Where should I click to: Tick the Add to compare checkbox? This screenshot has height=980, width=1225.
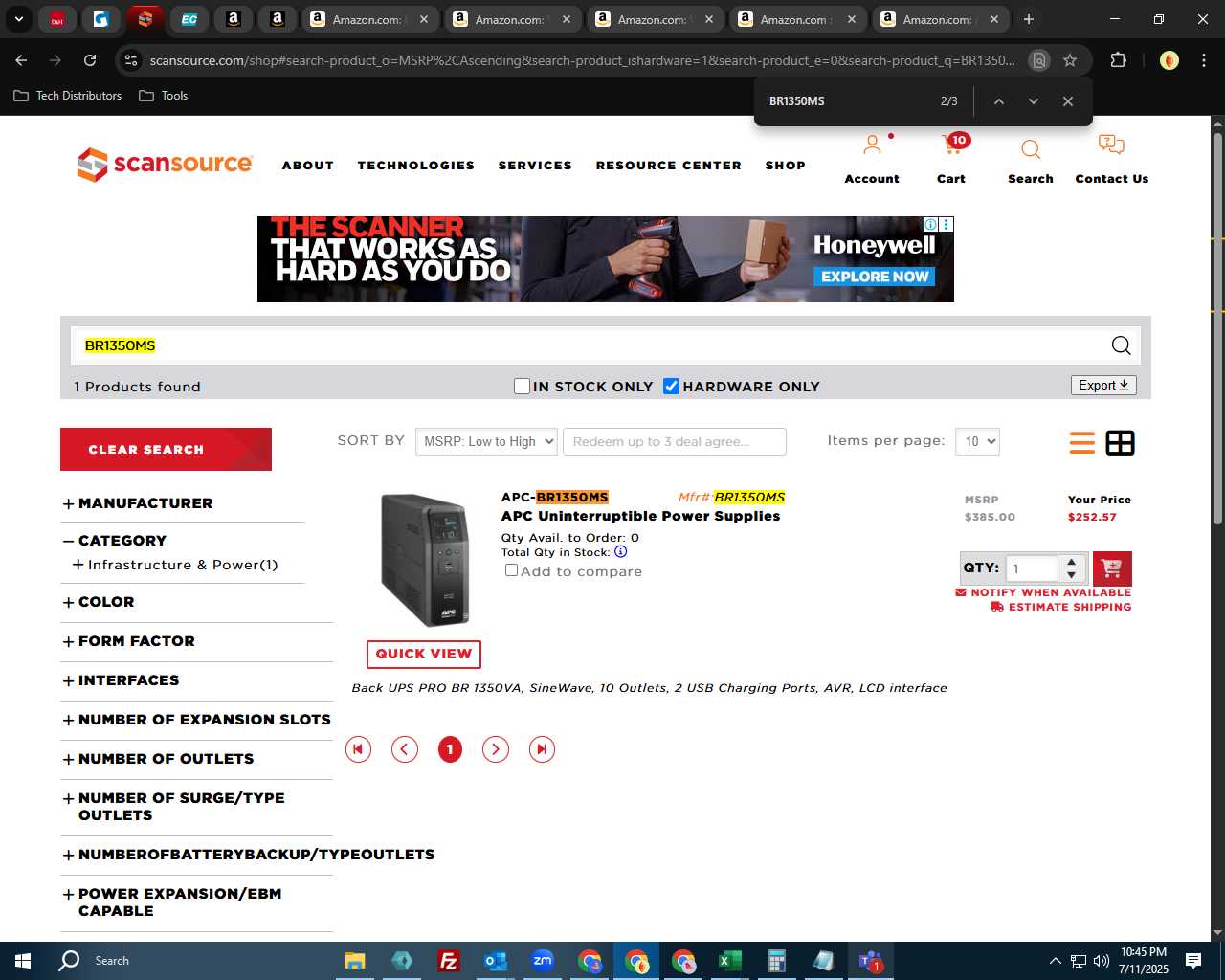[511, 570]
